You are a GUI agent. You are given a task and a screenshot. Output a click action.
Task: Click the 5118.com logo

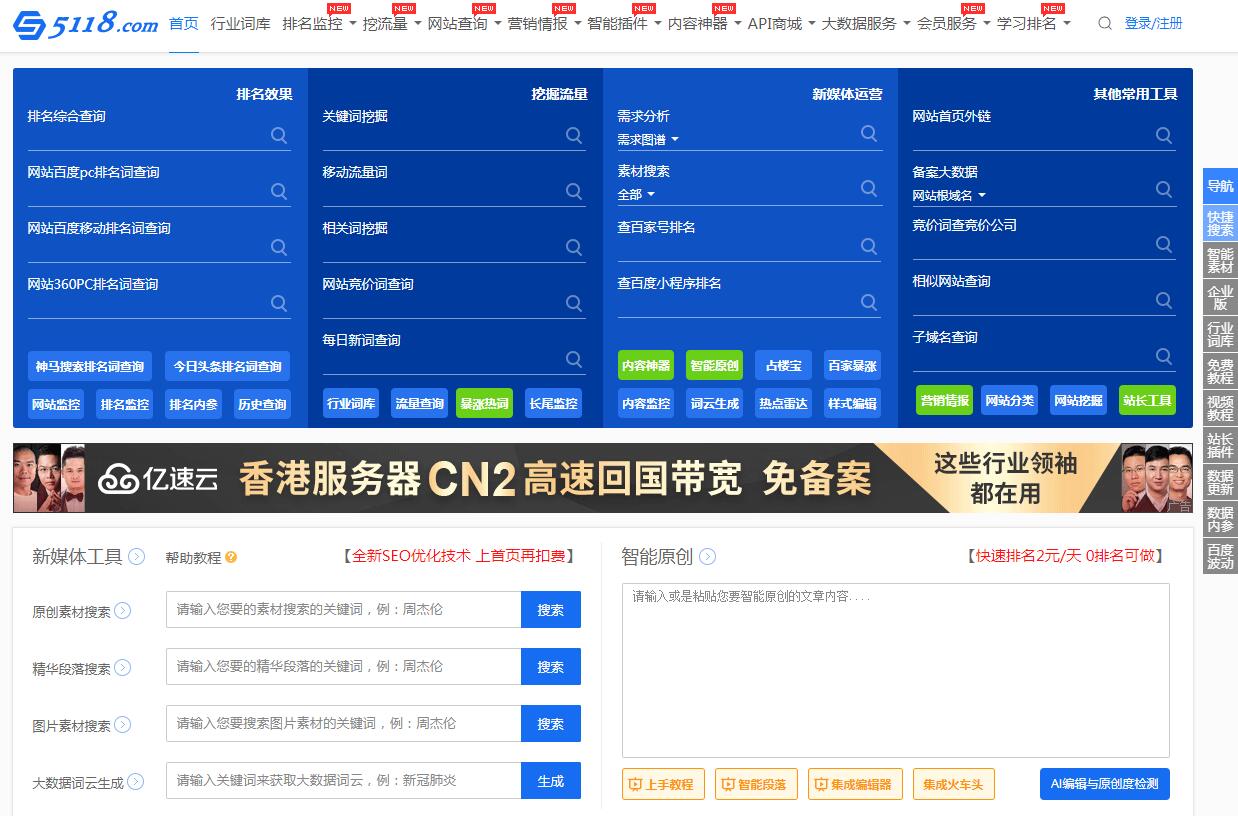85,24
